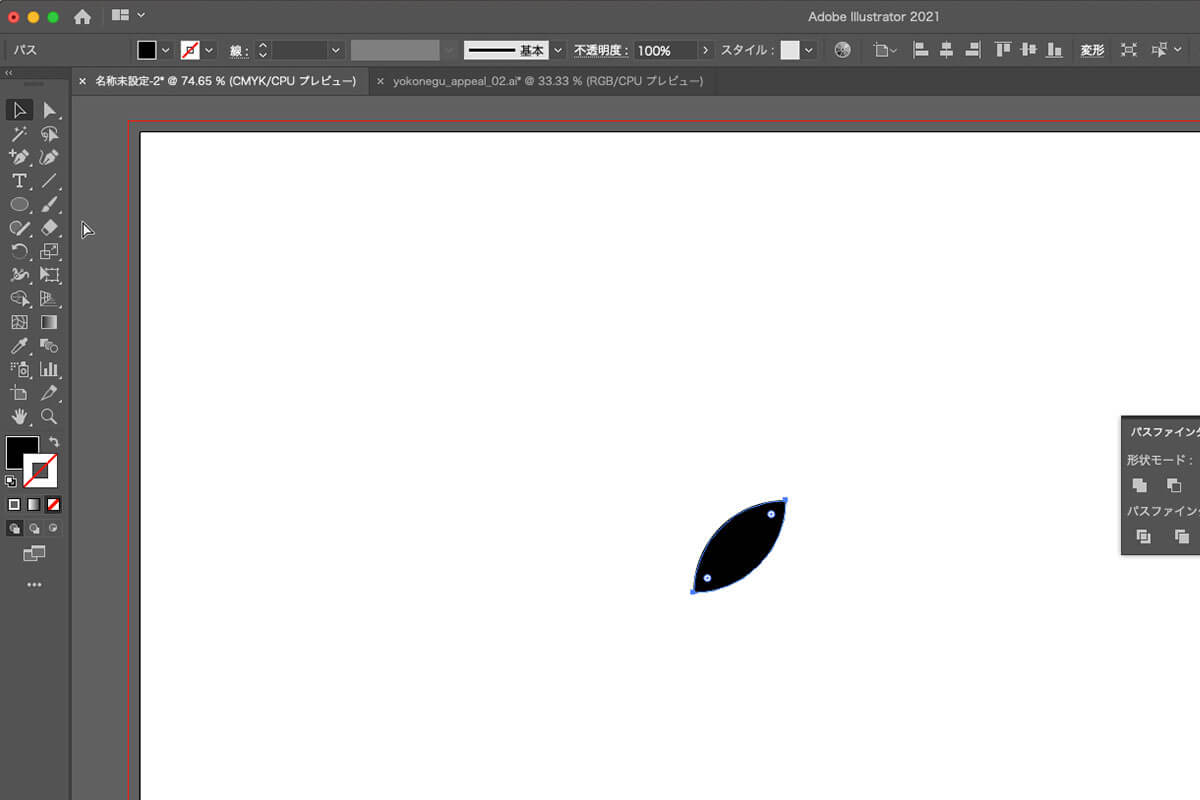Switch to 名称未設定-2 document tab

click(x=225, y=81)
